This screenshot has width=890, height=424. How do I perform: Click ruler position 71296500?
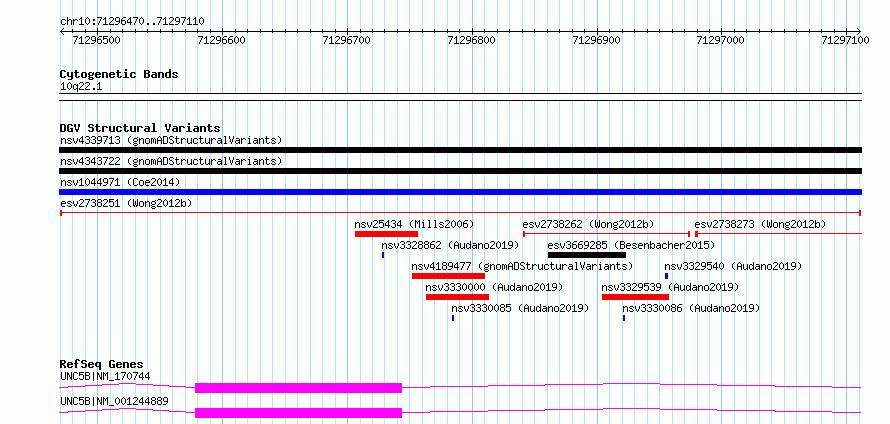point(96,40)
